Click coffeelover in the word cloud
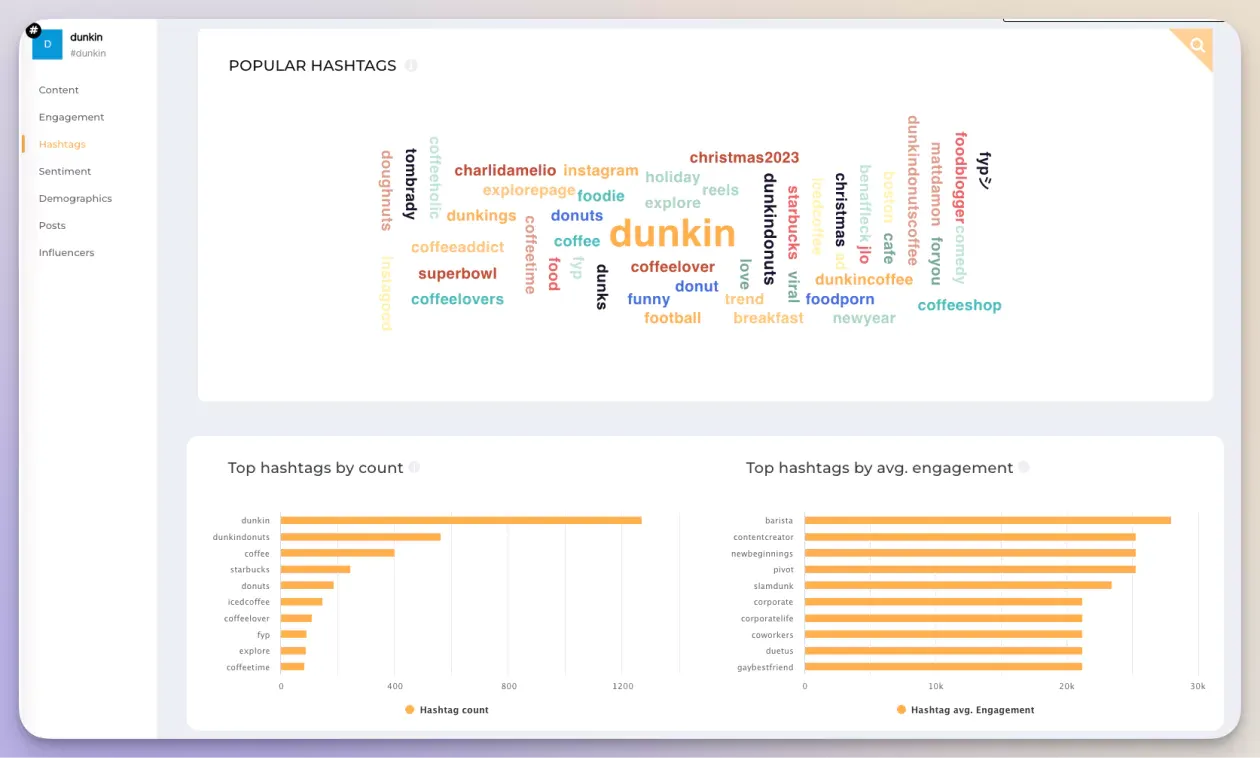 point(672,267)
